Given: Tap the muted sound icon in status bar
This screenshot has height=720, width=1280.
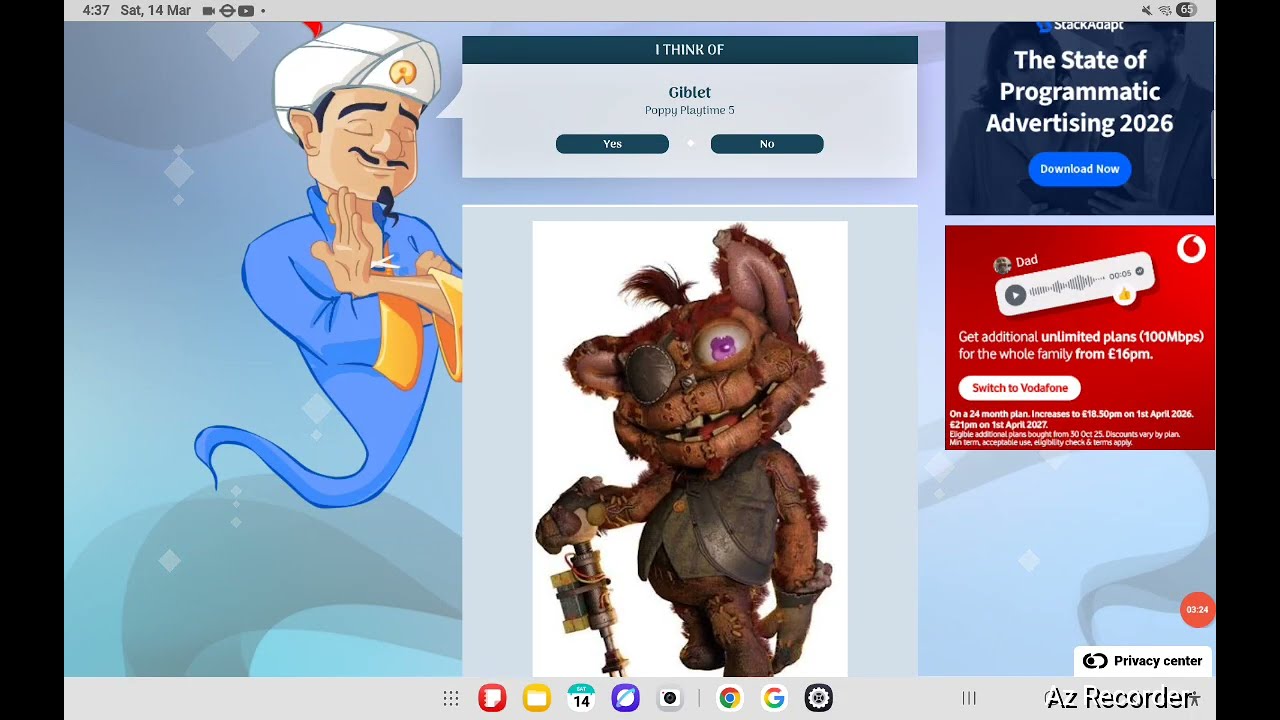Looking at the screenshot, I should click(x=1146, y=10).
